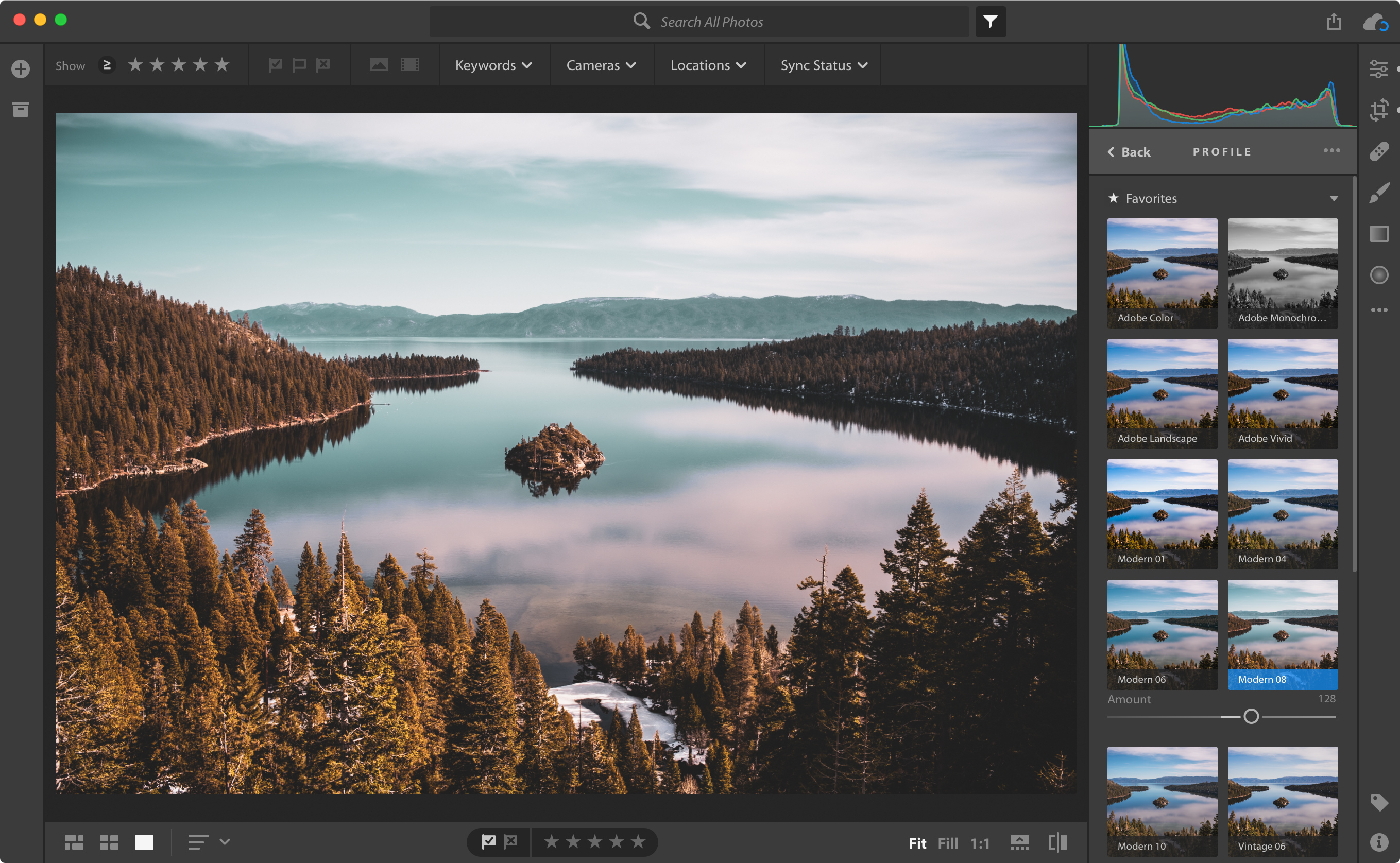Go Back from the Profile panel
The height and width of the screenshot is (863, 1400).
pos(1129,151)
